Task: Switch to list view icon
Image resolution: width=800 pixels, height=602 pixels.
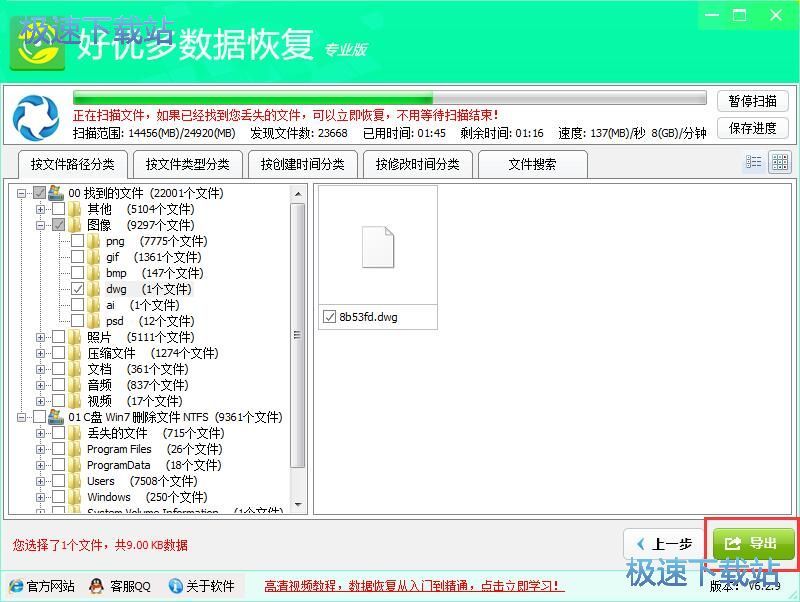Action: point(753,162)
